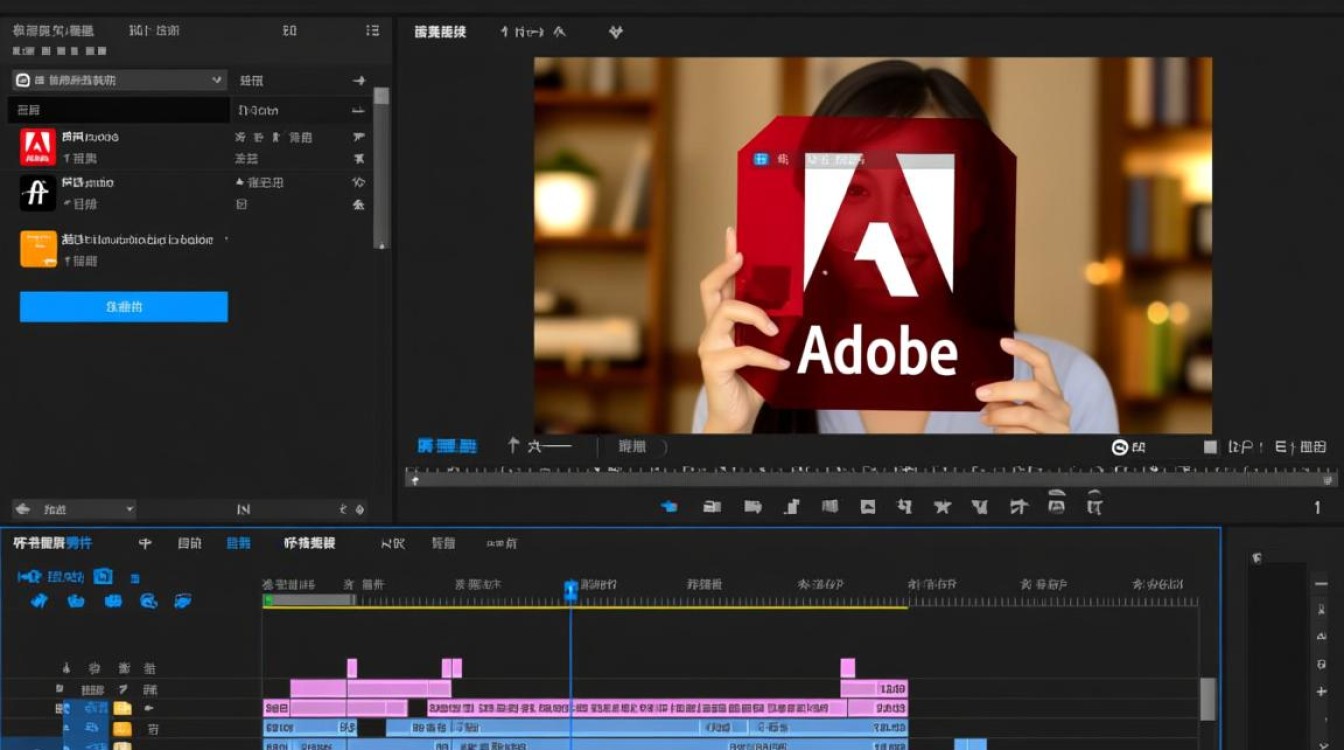Open the dropdown at the bottom-left of the left panel
This screenshot has width=1344, height=750.
click(74, 510)
